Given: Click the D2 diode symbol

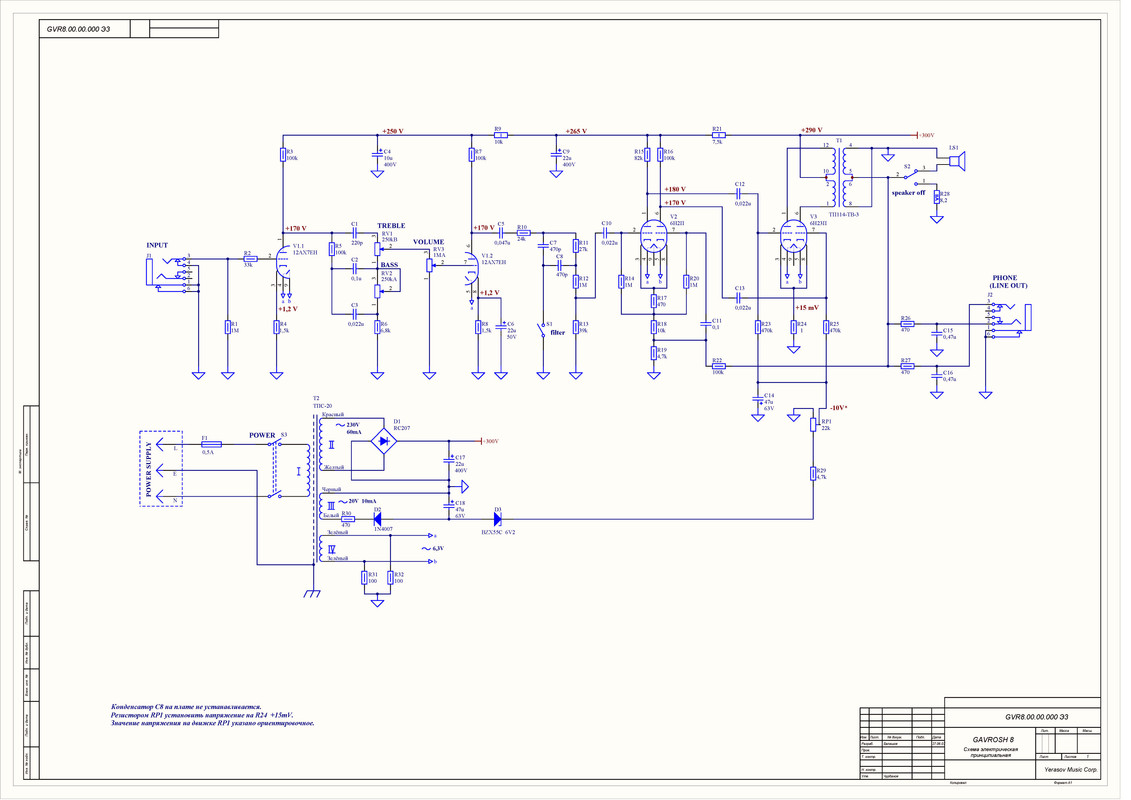Looking at the screenshot, I should (x=377, y=519).
